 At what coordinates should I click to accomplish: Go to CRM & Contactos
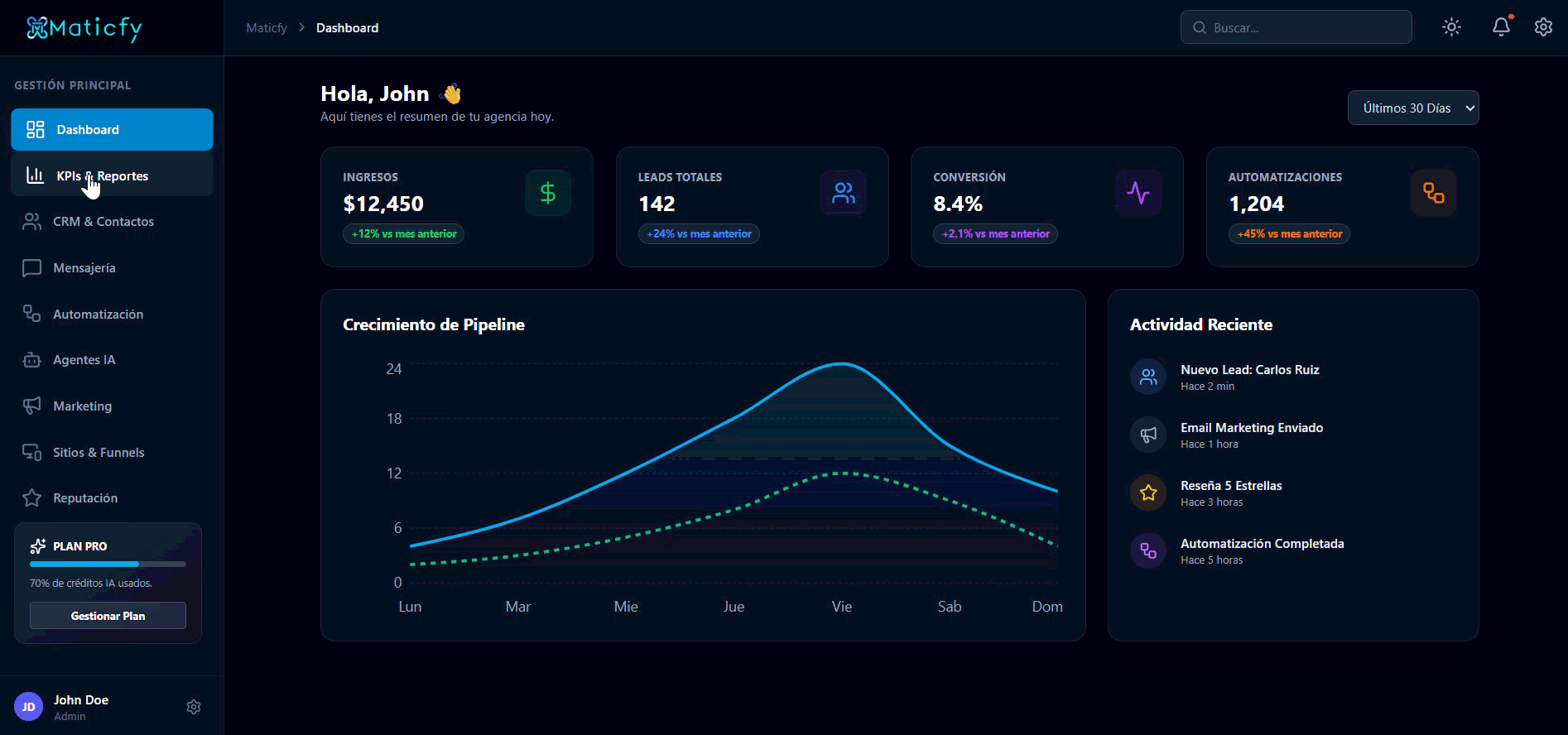coord(112,222)
